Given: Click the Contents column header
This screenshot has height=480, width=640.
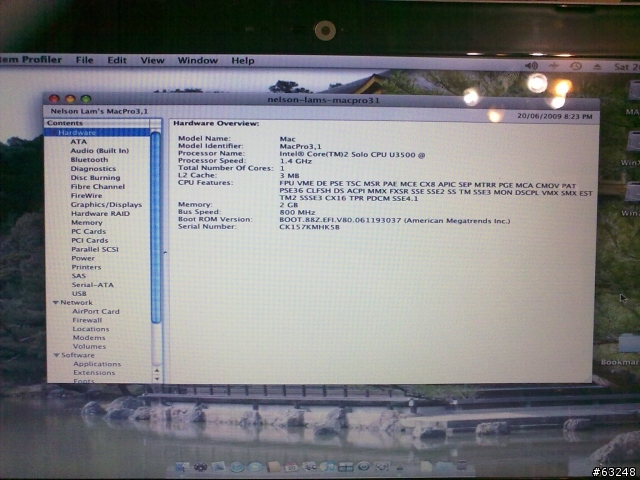Looking at the screenshot, I should 97,123.
